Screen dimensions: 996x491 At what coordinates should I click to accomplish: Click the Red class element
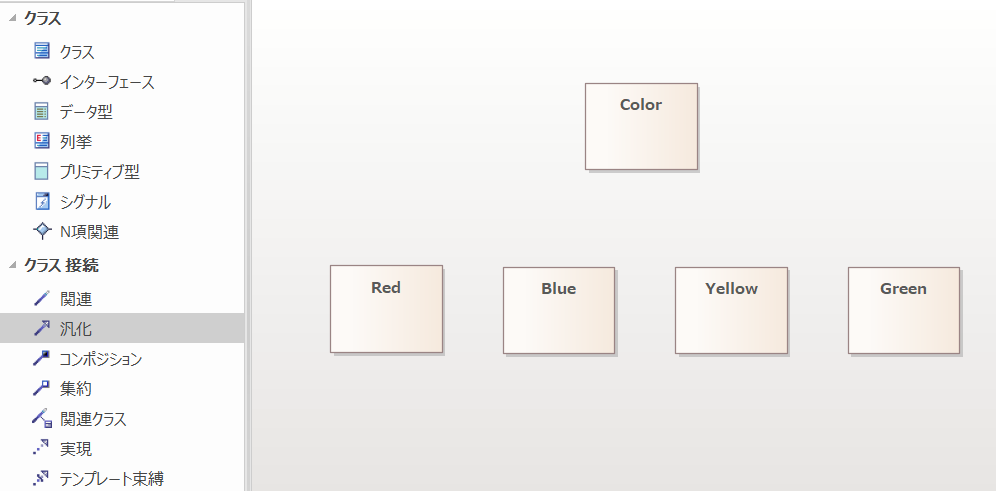point(386,309)
